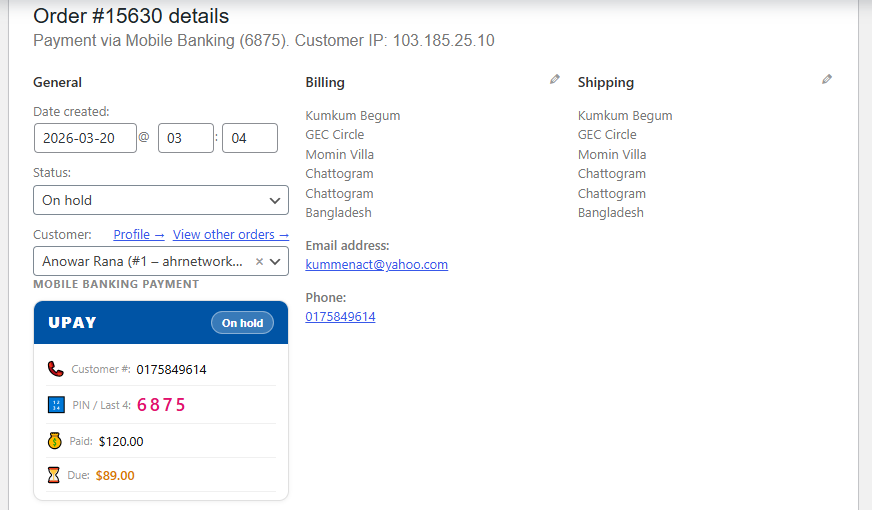Open the order Status dropdown
Image resolution: width=872 pixels, height=510 pixels.
click(x=161, y=200)
